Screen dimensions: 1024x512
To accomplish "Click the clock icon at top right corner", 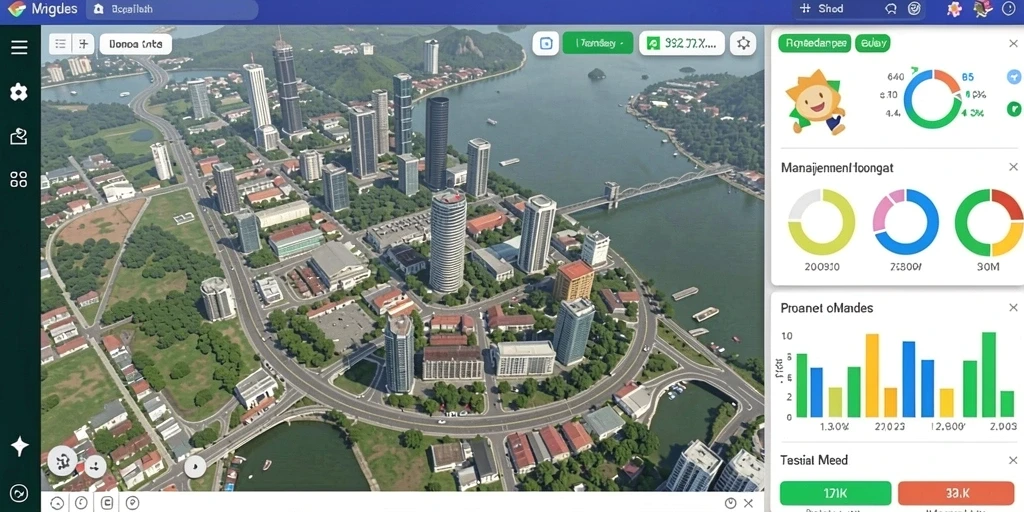I will pyautogui.click(x=1011, y=8).
